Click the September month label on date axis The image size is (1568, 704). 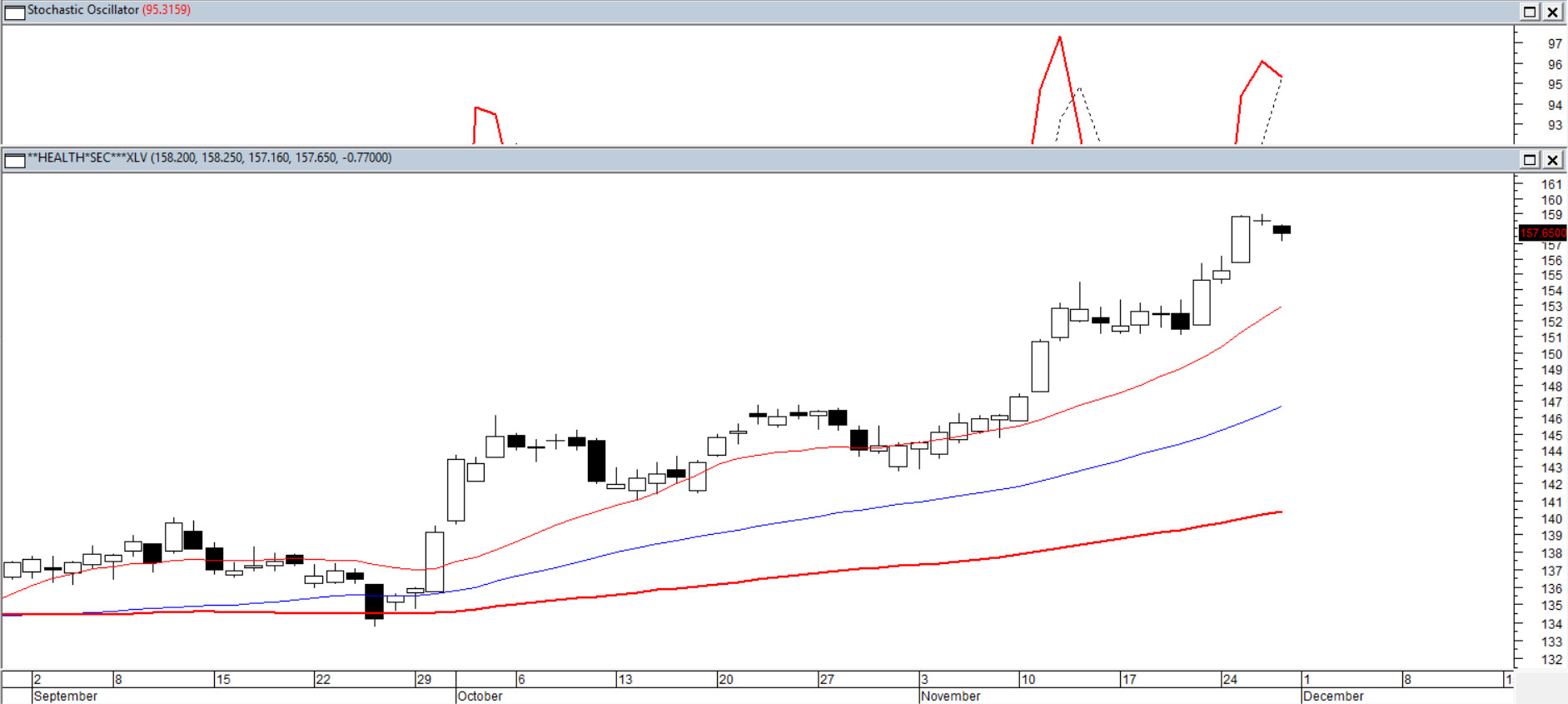66,696
